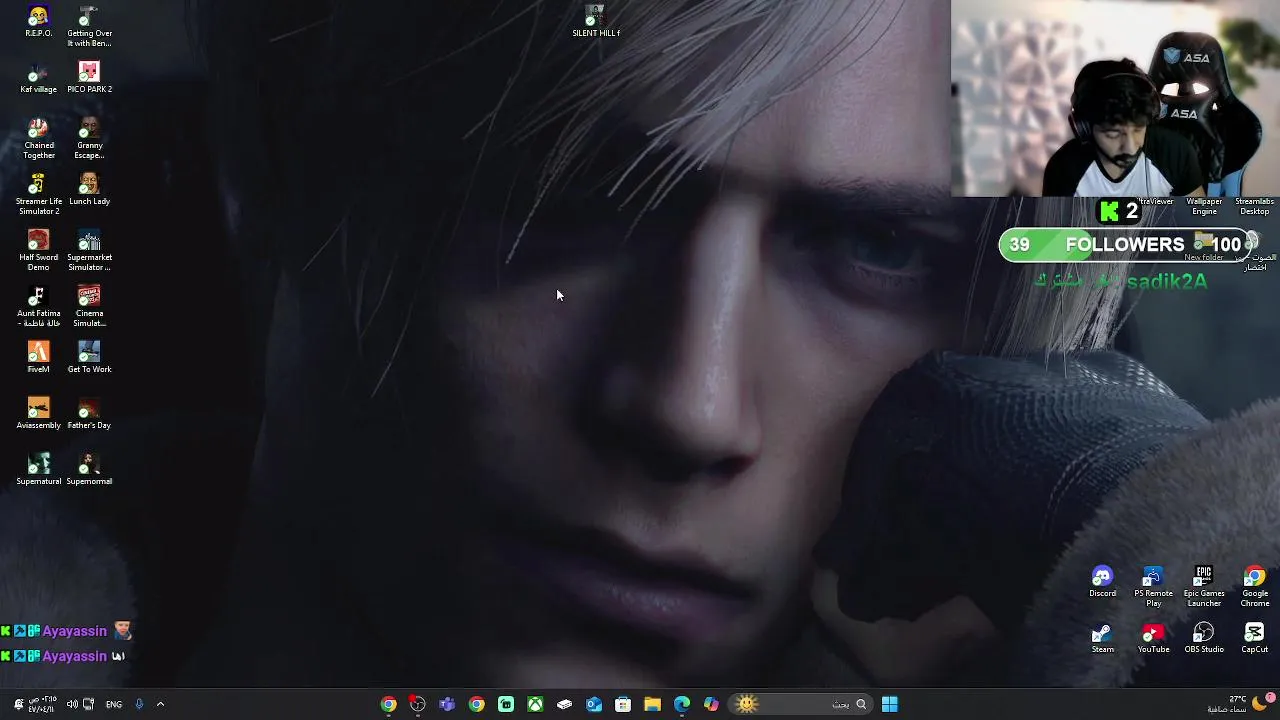Open volume control in system tray
The image size is (1280, 720).
72,704
